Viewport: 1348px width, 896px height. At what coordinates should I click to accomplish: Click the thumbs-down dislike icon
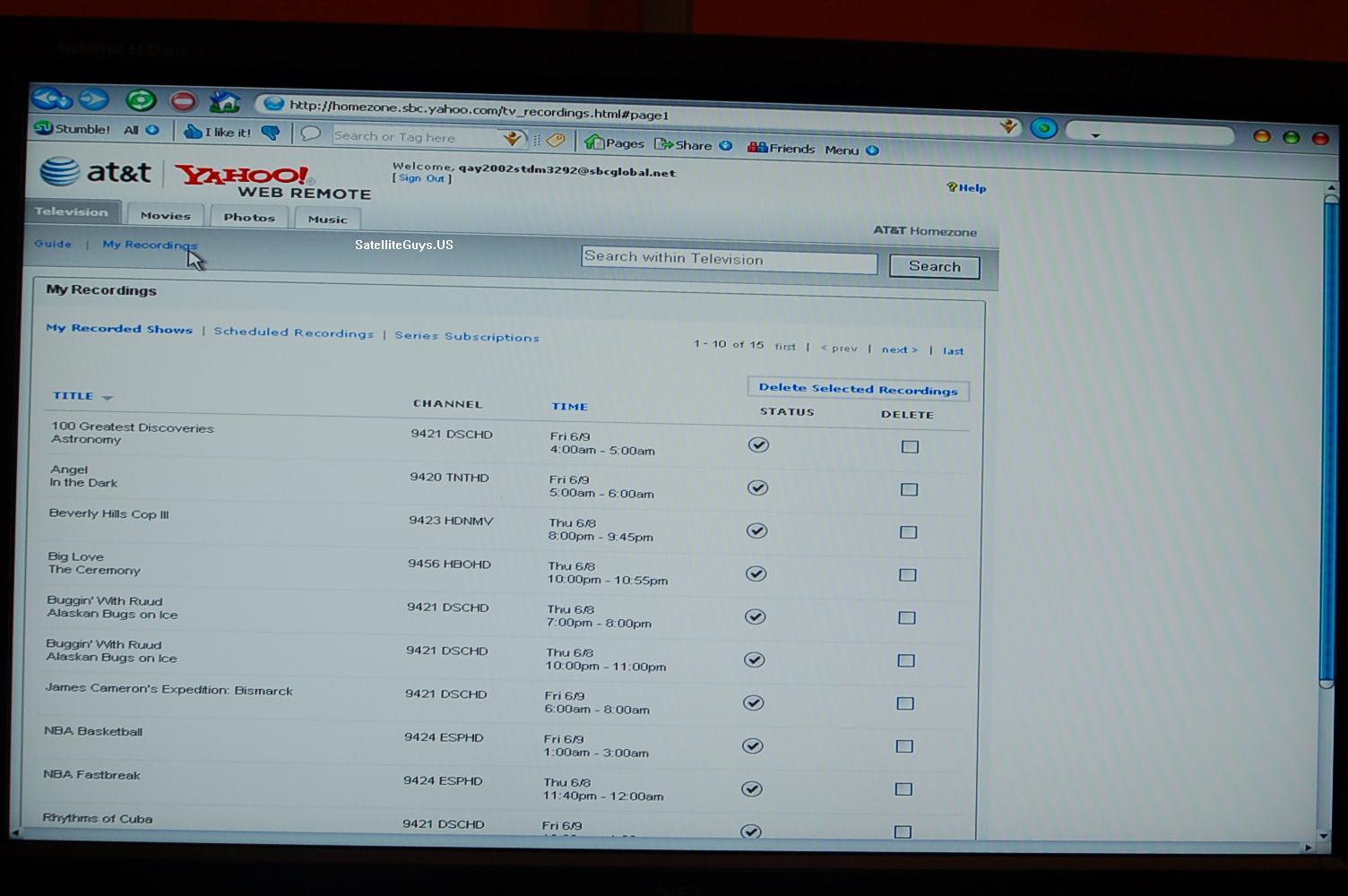click(271, 133)
